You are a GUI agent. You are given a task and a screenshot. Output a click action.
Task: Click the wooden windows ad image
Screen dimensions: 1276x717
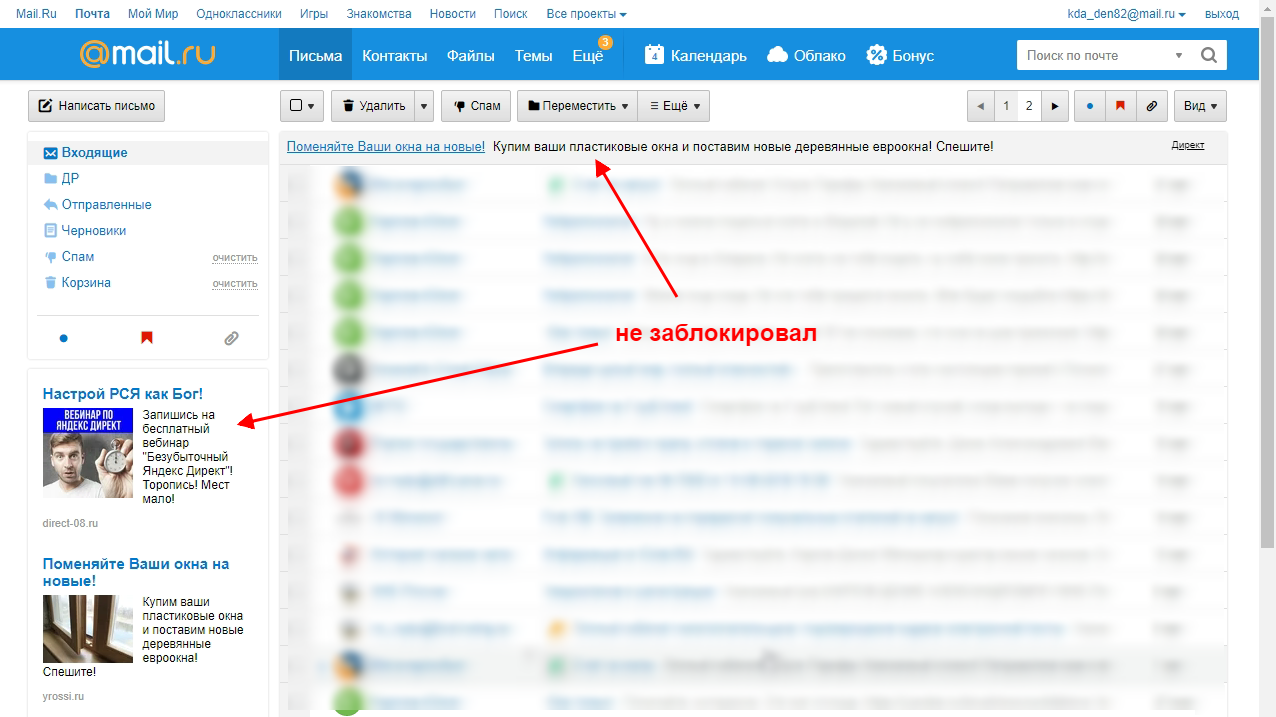click(88, 629)
